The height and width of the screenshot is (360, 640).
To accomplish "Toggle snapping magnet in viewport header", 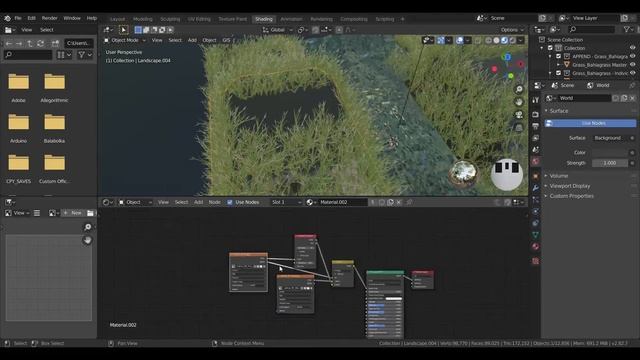I will (316, 30).
